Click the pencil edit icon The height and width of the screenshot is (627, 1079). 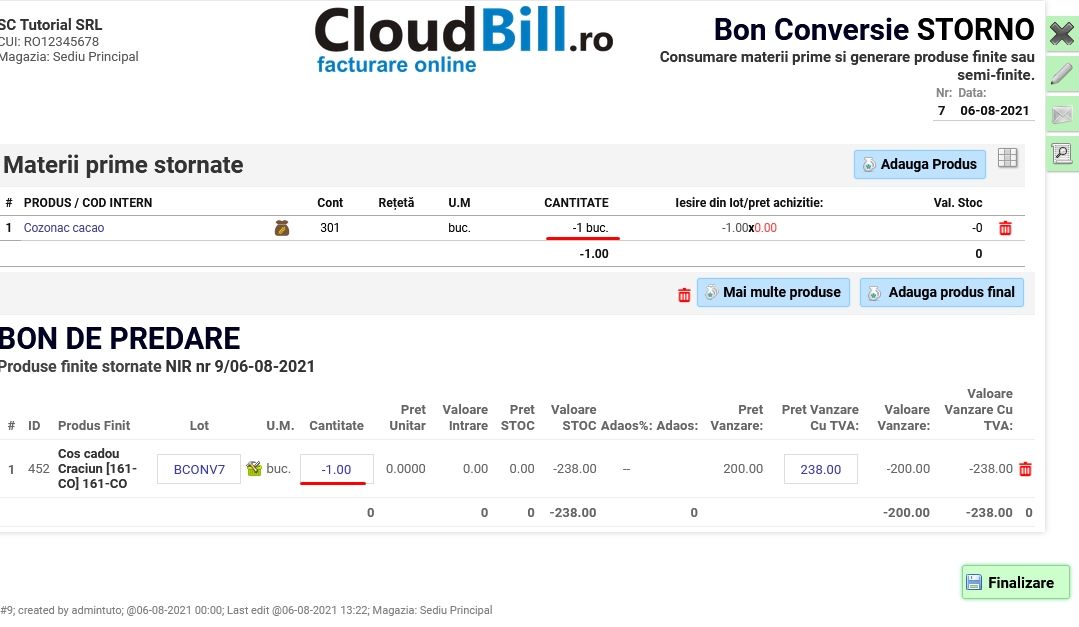pos(1061,74)
